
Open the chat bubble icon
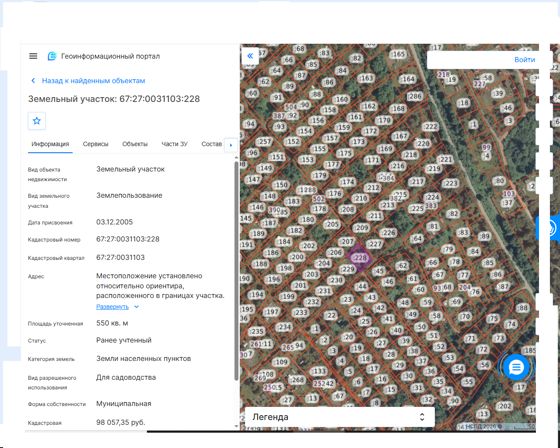point(516,367)
